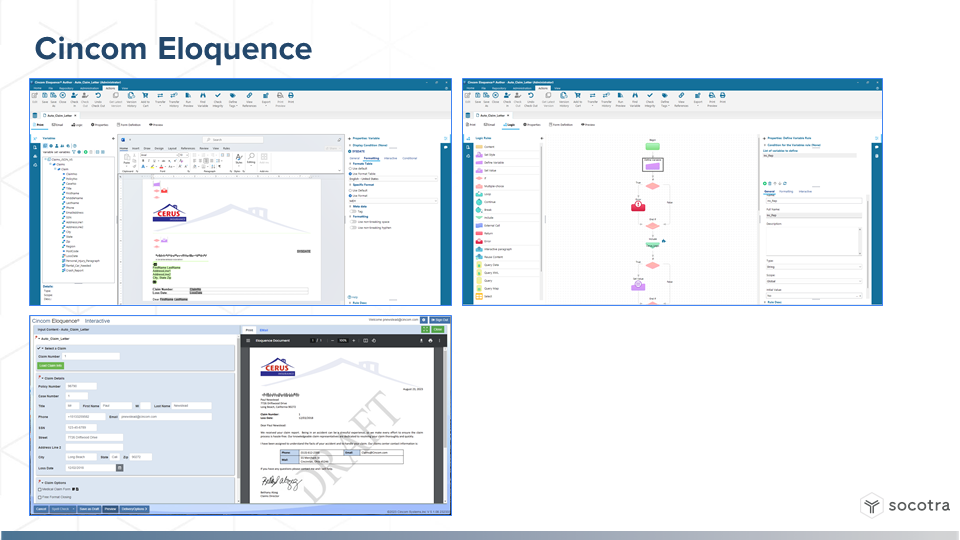Screen dimensions: 960x540
Task: Select Use Format radio under Specific Format
Action: pyautogui.click(x=350, y=195)
